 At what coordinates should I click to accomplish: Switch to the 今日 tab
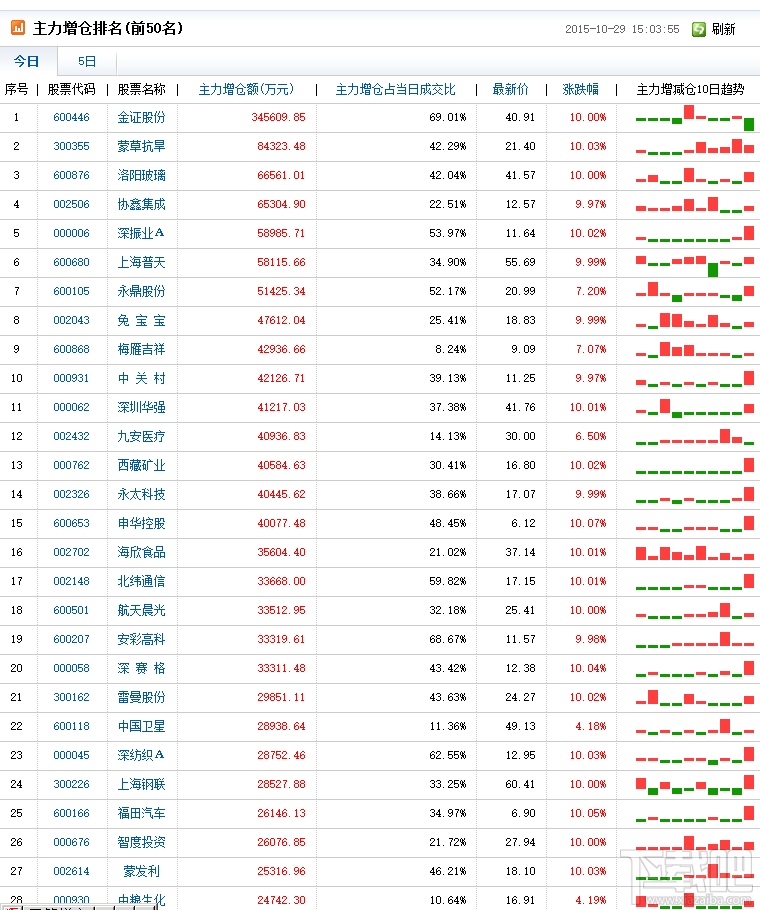27,62
